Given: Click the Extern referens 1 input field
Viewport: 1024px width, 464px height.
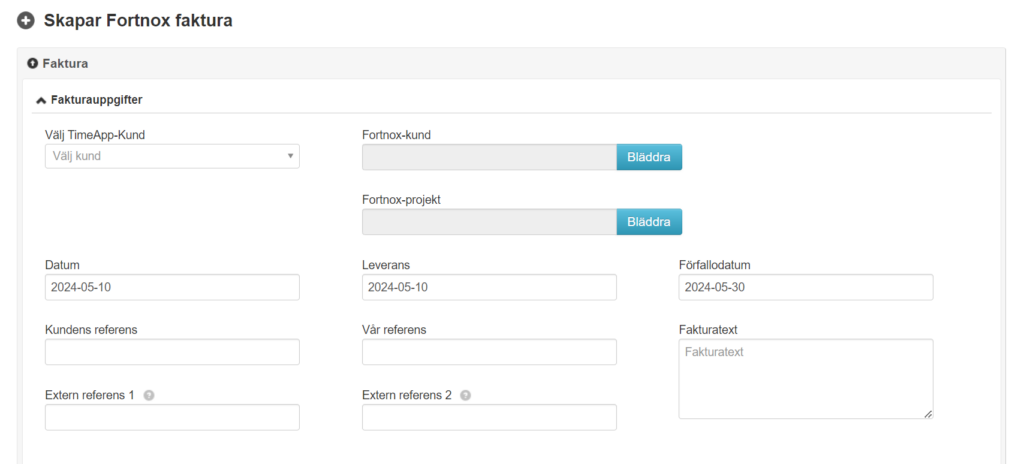Looking at the screenshot, I should (x=172, y=417).
